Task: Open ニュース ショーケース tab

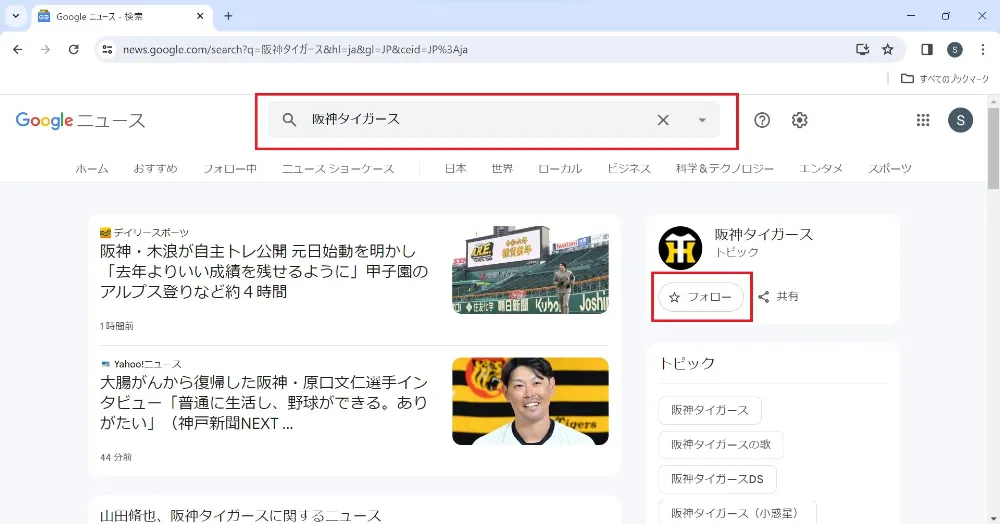Action: [338, 168]
